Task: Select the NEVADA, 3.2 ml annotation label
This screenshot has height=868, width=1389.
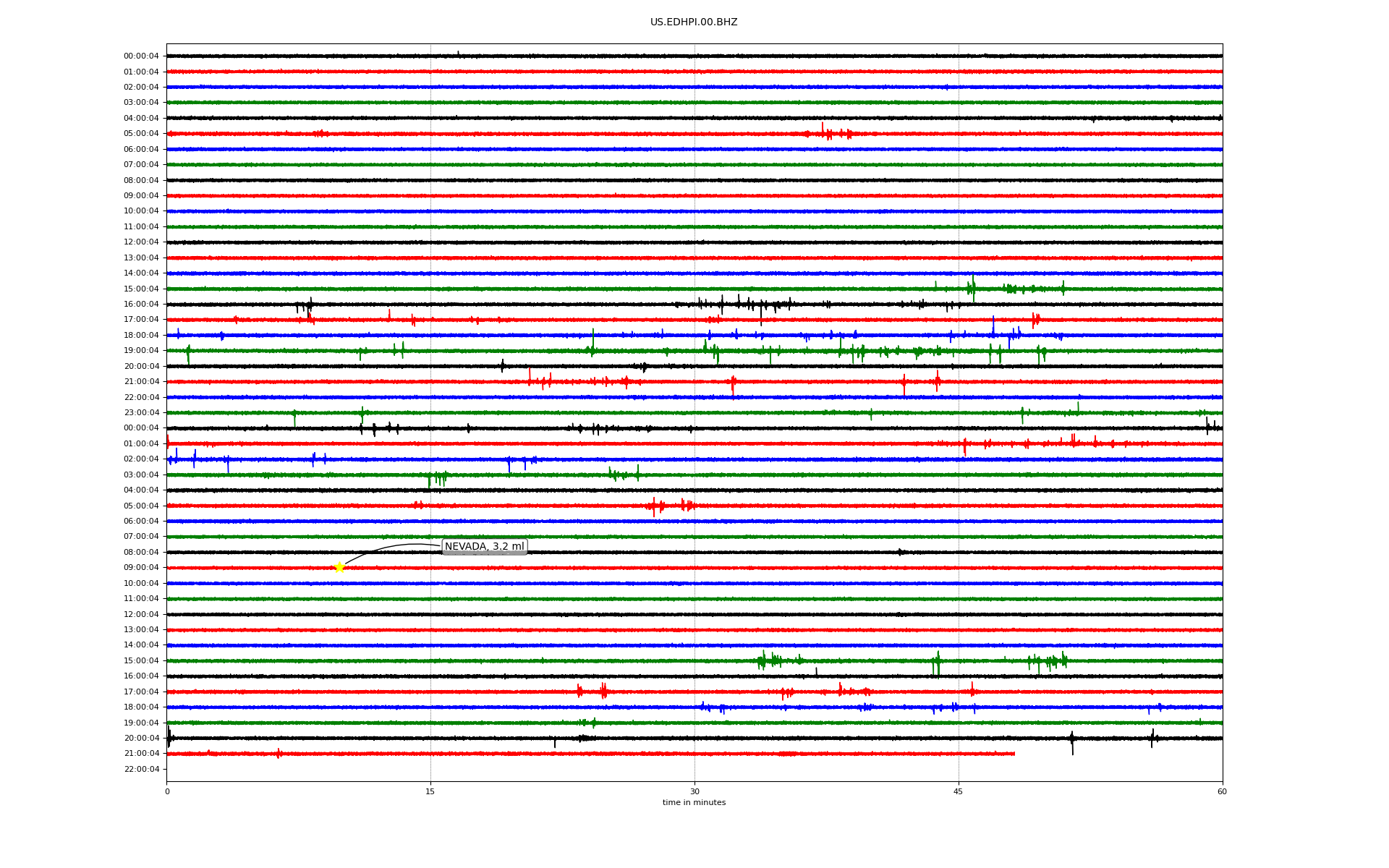Action: [485, 547]
